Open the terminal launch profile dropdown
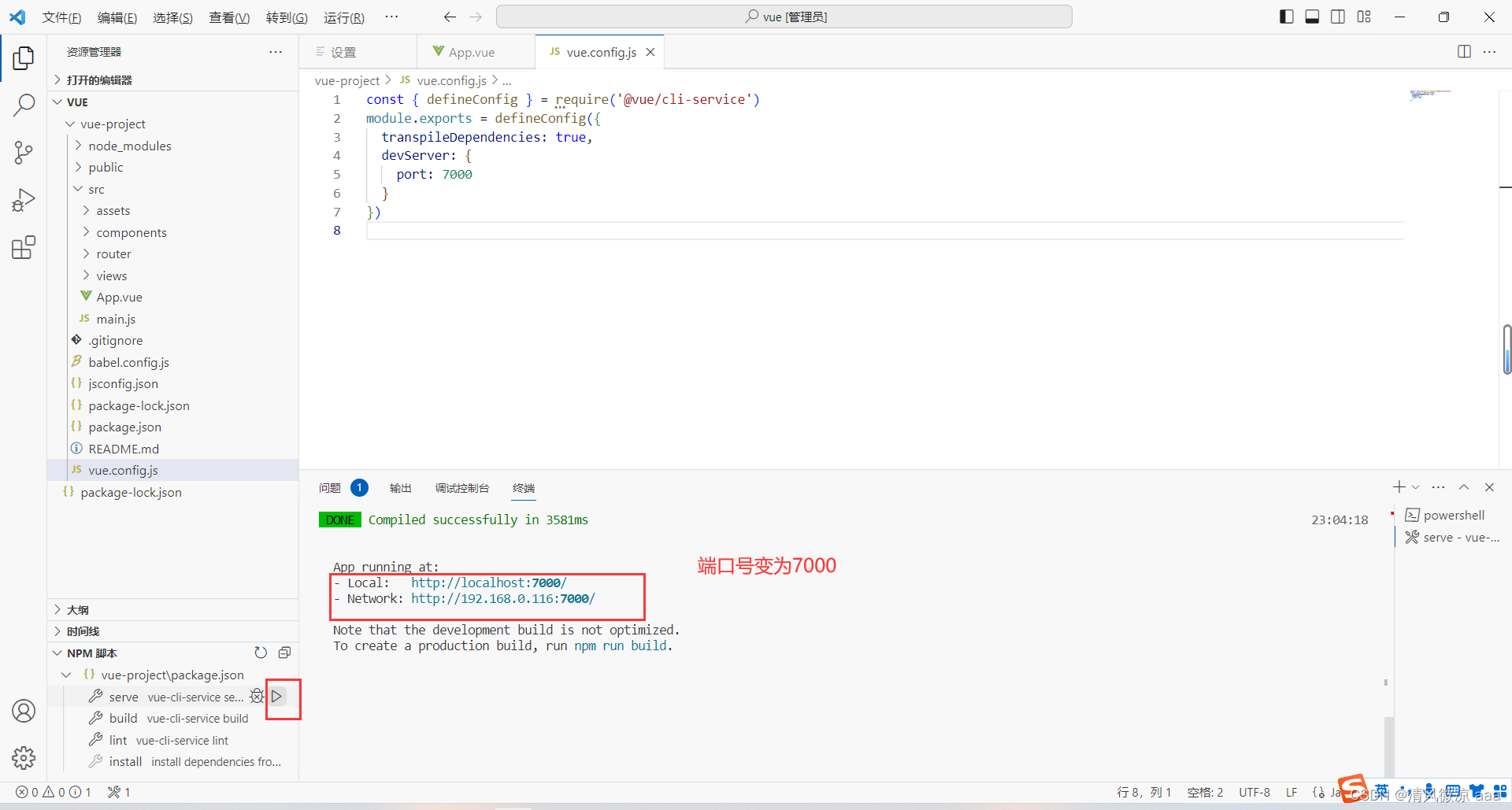 click(1415, 487)
